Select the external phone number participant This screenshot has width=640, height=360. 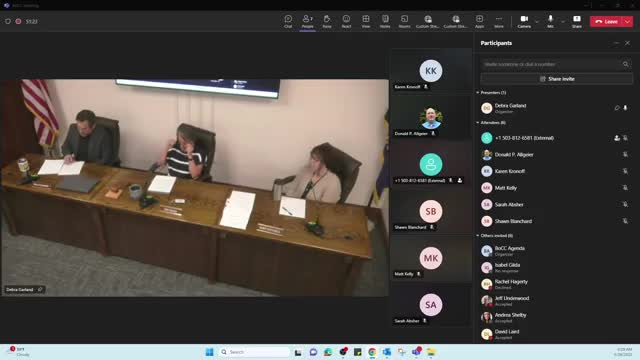pyautogui.click(x=556, y=138)
